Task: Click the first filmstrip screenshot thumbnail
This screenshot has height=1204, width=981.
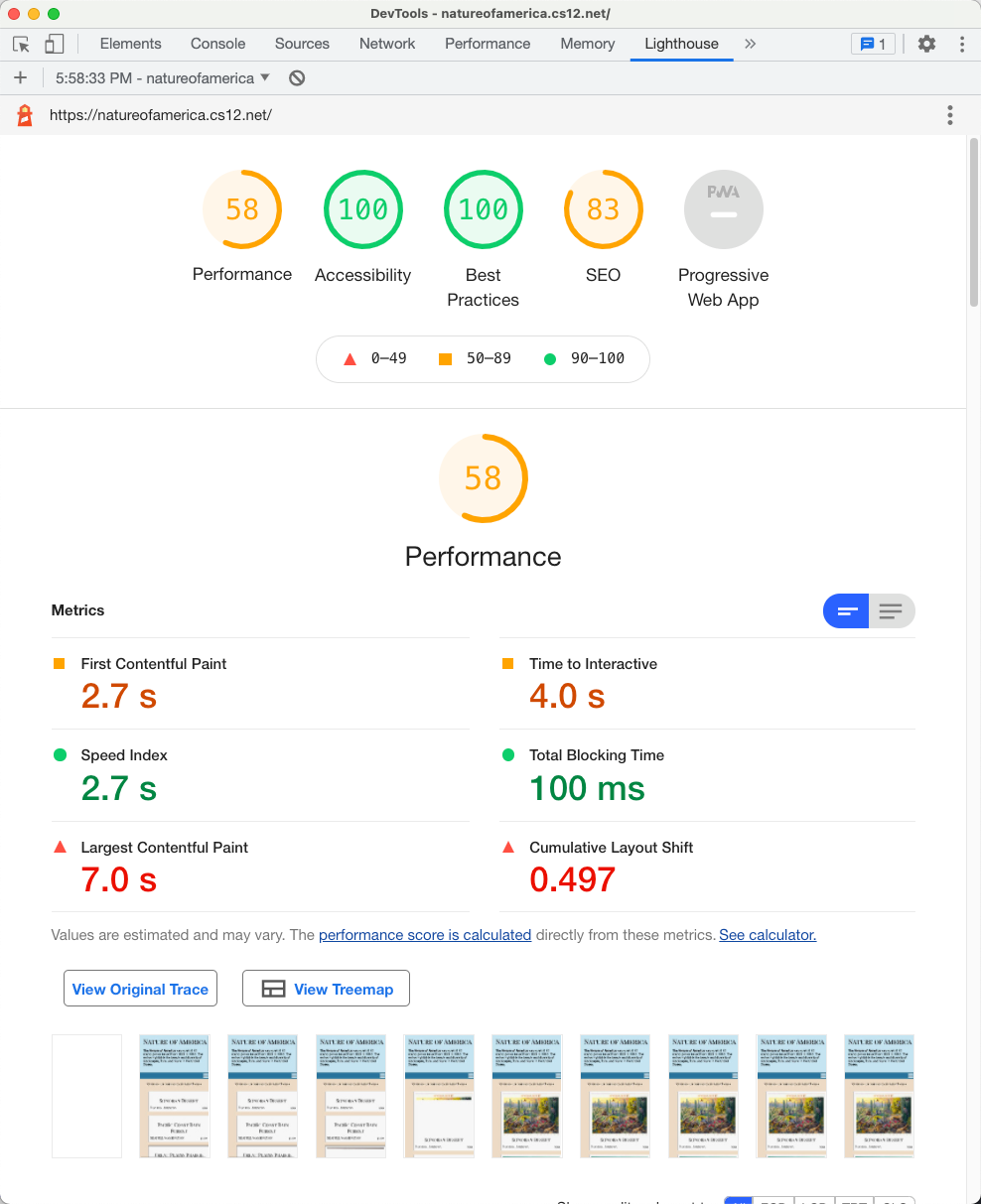Action: (86, 1096)
